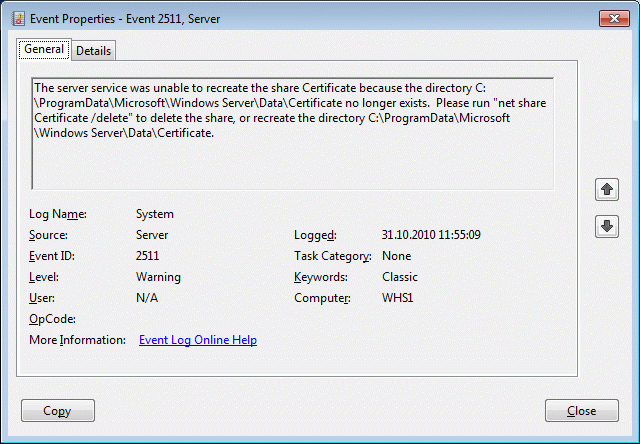Click the User value N/A
Image resolution: width=640 pixels, height=444 pixels.
pos(147,298)
